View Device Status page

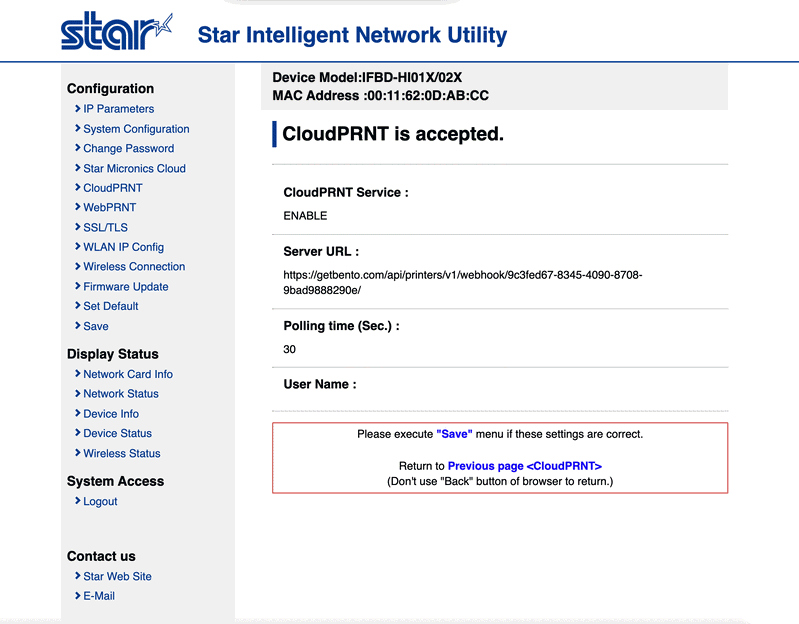click(117, 433)
